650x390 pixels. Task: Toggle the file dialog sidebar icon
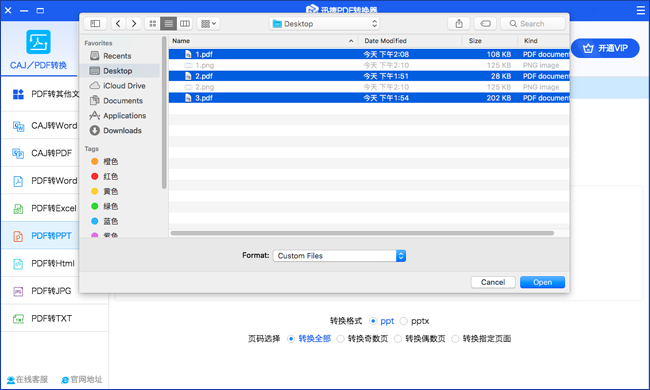pos(95,24)
